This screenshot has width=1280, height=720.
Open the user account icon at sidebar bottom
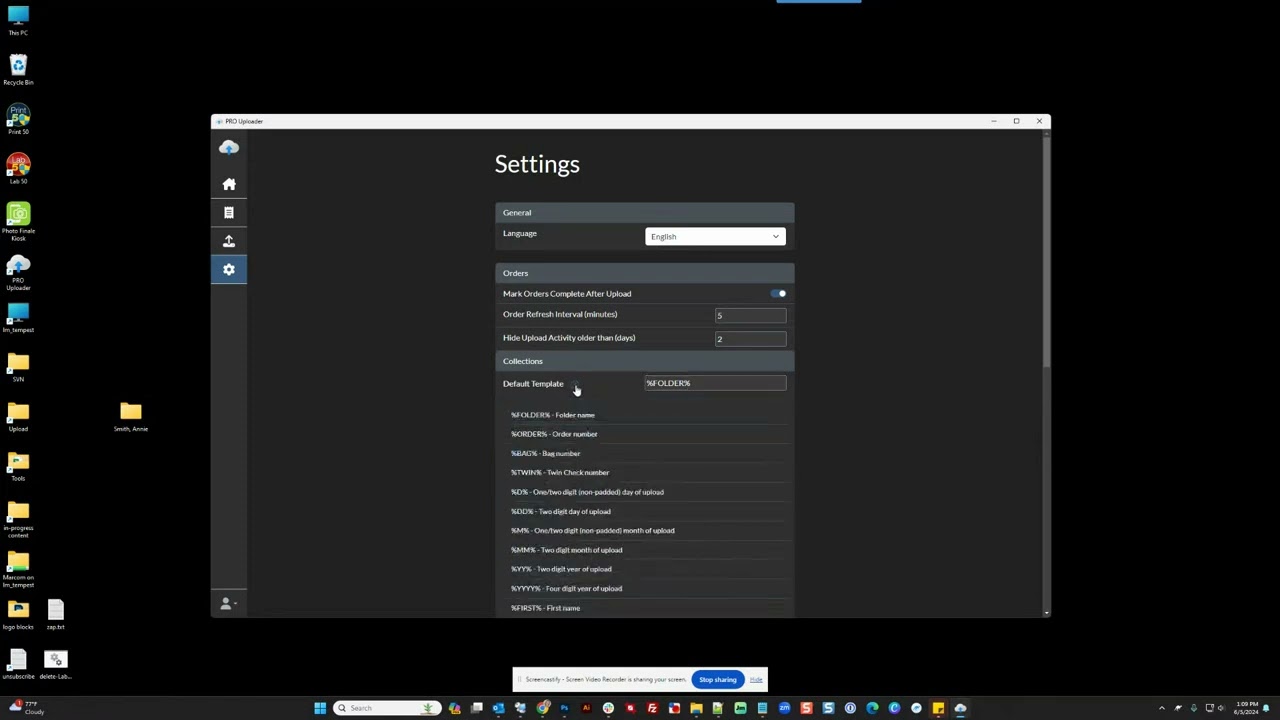[x=227, y=603]
